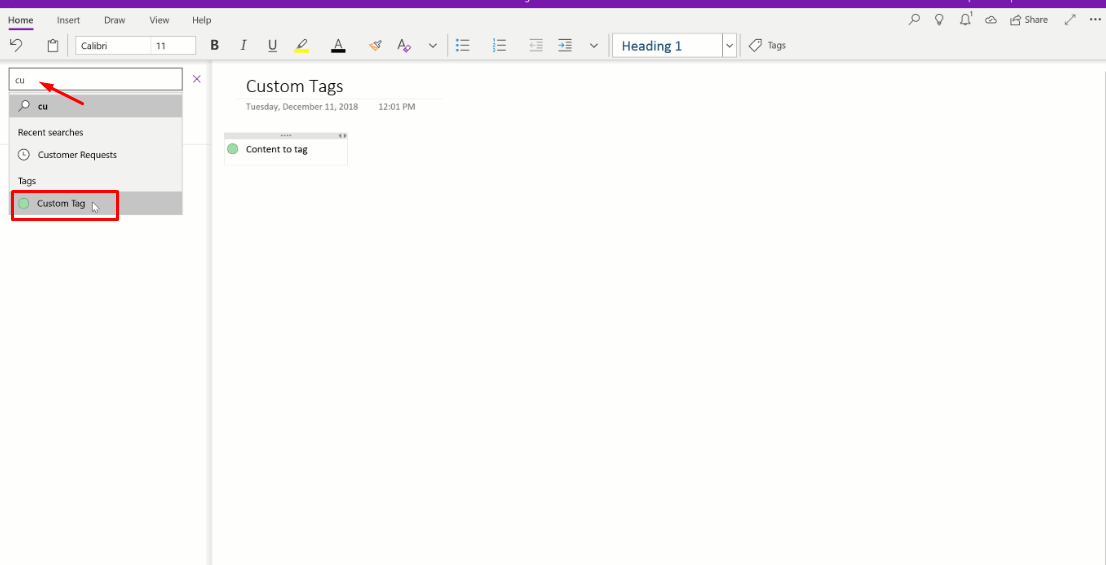Click the lightbulb Tell Me icon
The height and width of the screenshot is (565, 1106).
point(939,20)
